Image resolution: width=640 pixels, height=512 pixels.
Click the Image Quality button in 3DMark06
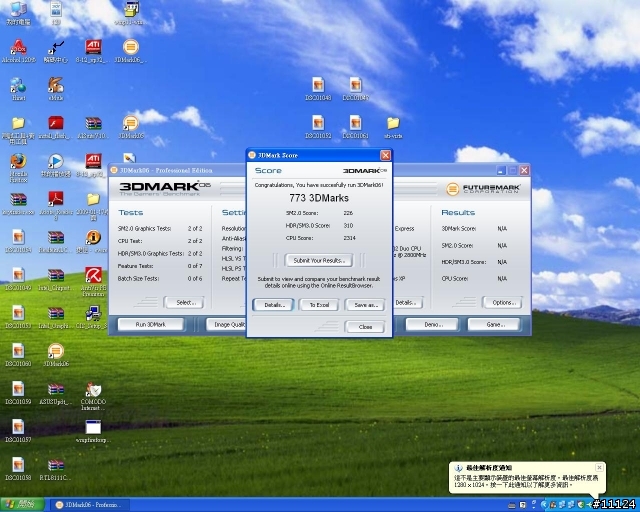click(227, 324)
